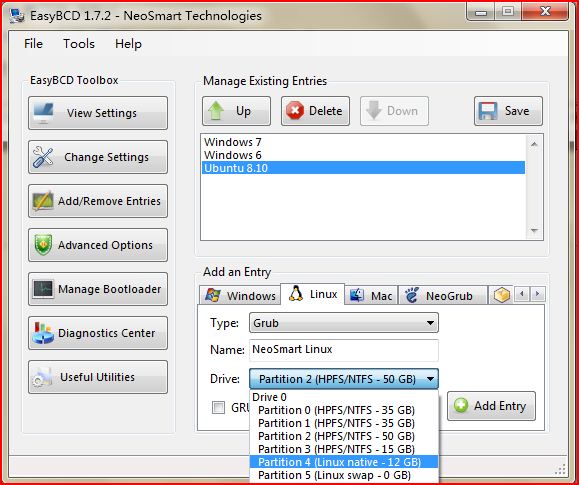Open Useful Utilities
Image resolution: width=579 pixels, height=485 pixels.
(98, 377)
